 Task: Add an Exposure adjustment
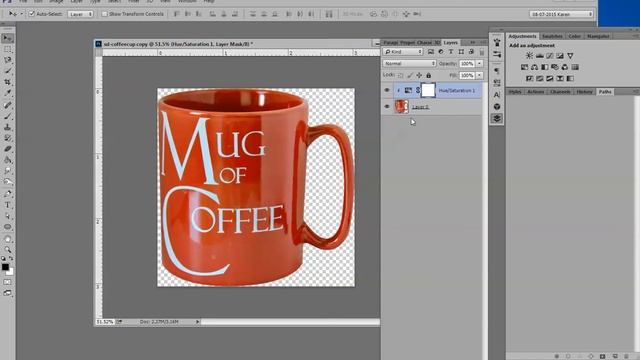click(560, 56)
